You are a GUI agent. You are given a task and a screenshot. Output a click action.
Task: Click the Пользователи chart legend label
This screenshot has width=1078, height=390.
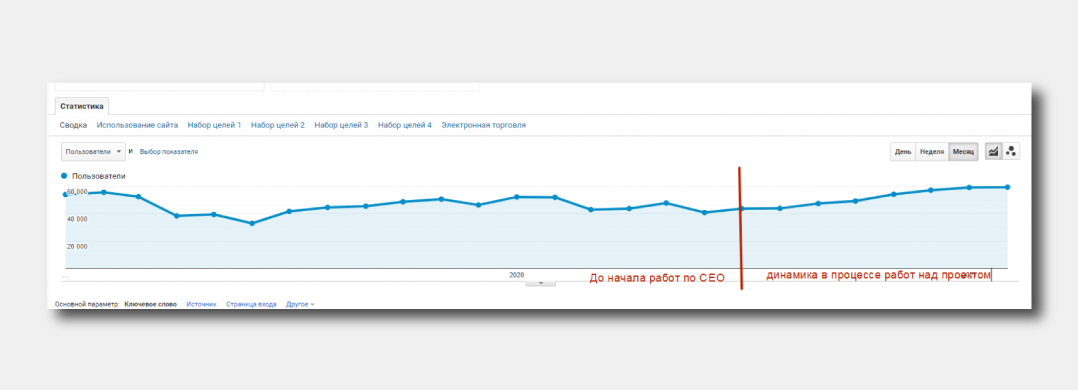click(x=98, y=176)
